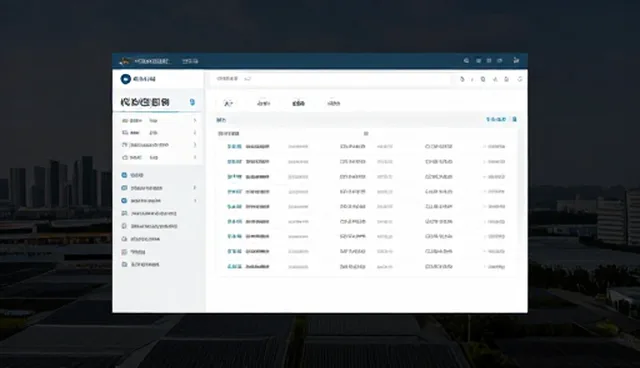
Task: Open the blue link in the last table row
Action: tap(234, 266)
